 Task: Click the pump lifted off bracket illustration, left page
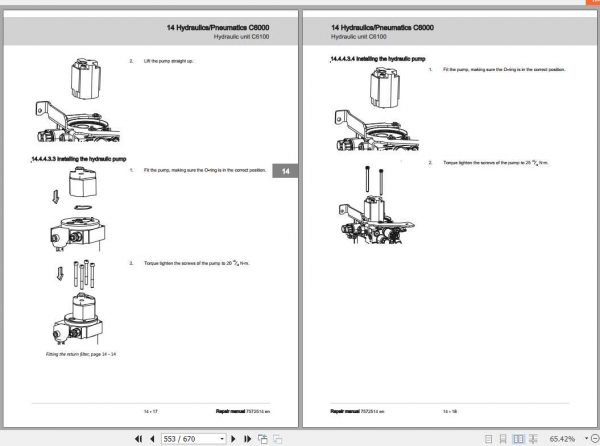[x=78, y=100]
